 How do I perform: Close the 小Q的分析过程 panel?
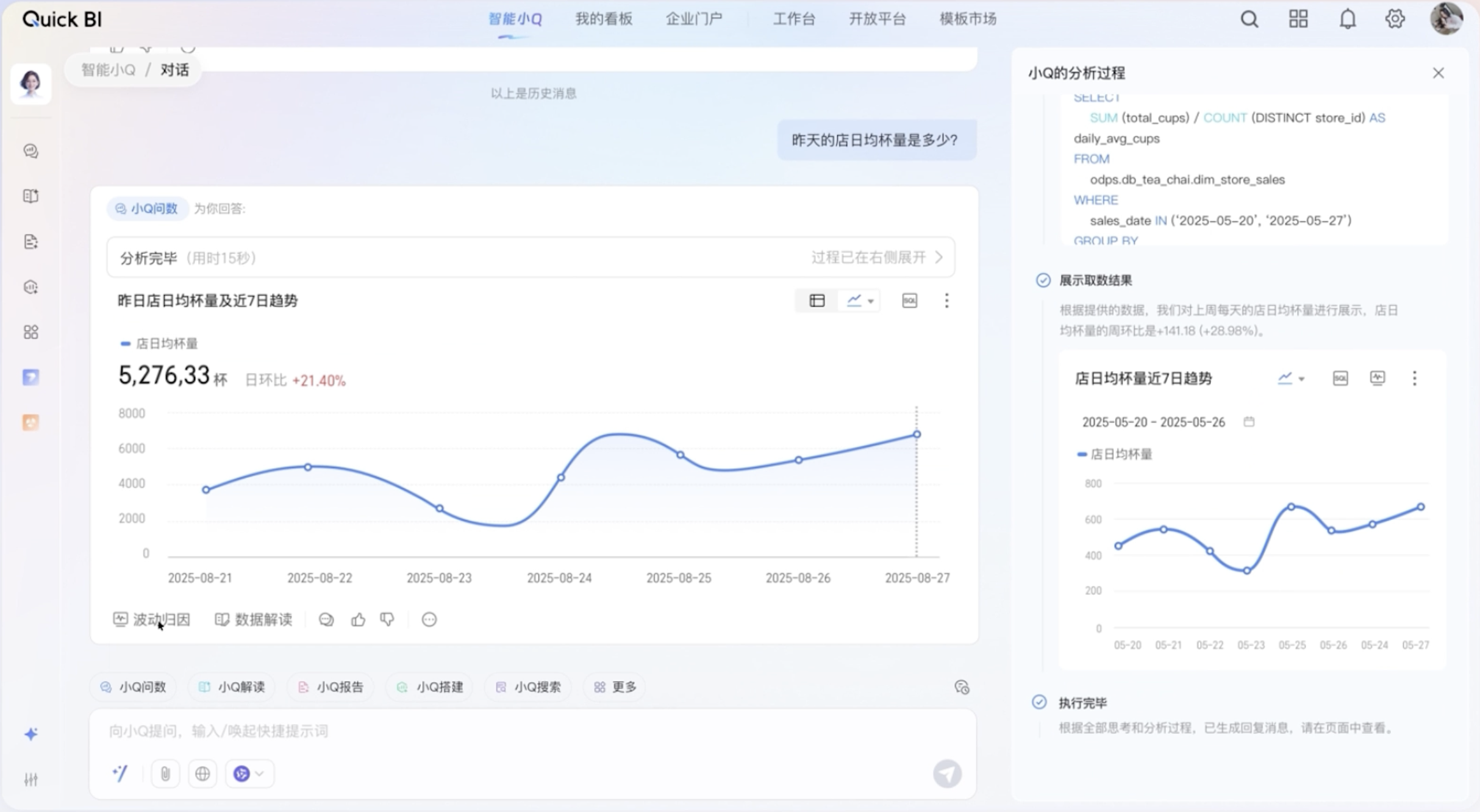click(1439, 73)
